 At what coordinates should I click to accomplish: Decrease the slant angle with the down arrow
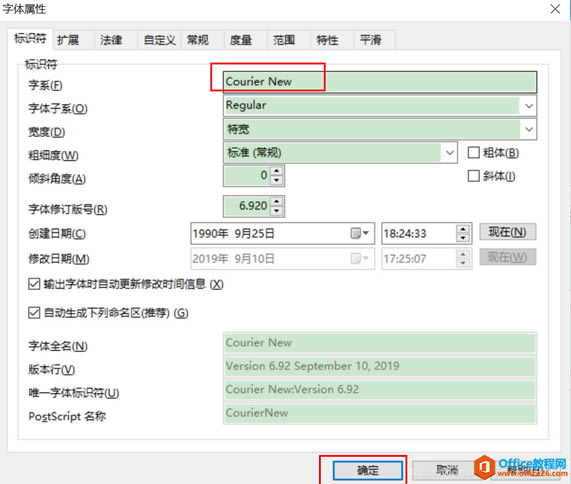click(x=277, y=180)
